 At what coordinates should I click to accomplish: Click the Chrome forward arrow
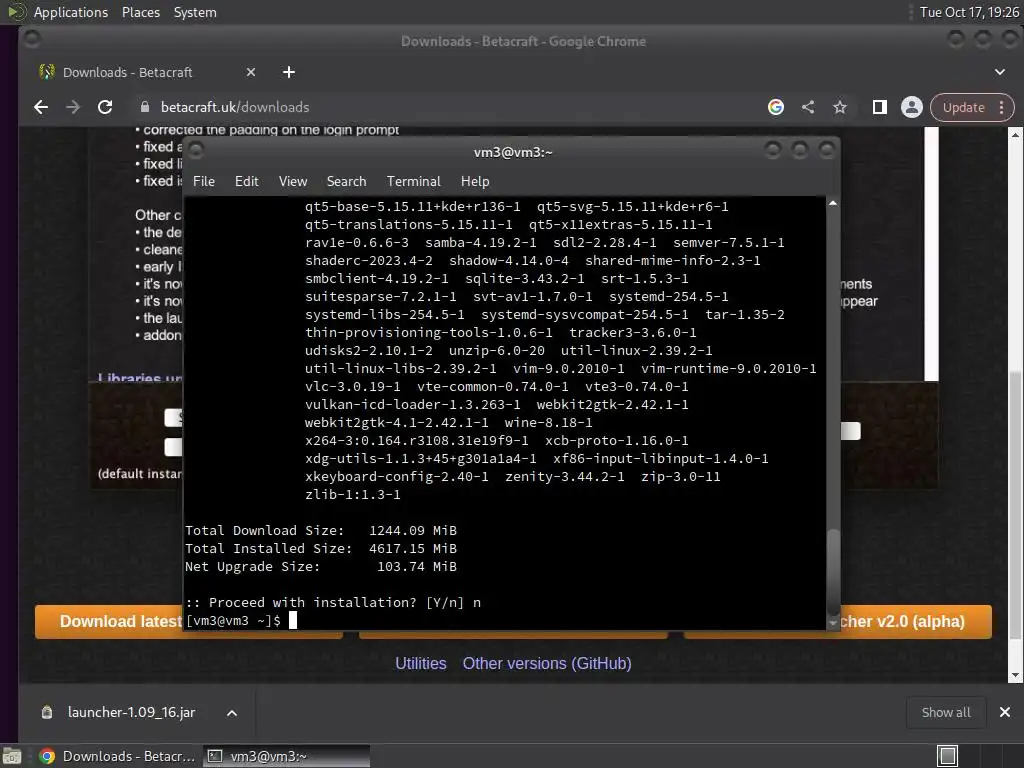(72, 107)
